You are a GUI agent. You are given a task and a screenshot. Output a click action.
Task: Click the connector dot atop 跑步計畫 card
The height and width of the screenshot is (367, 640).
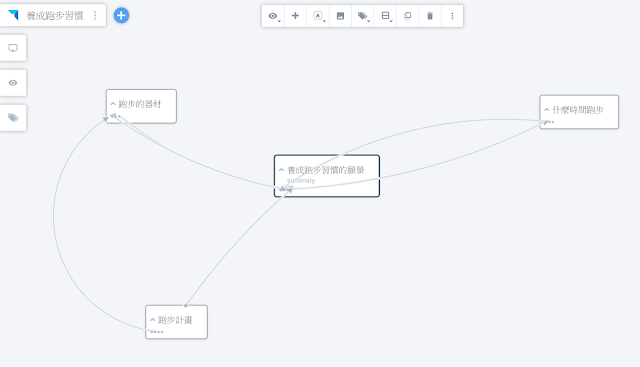coord(186,305)
